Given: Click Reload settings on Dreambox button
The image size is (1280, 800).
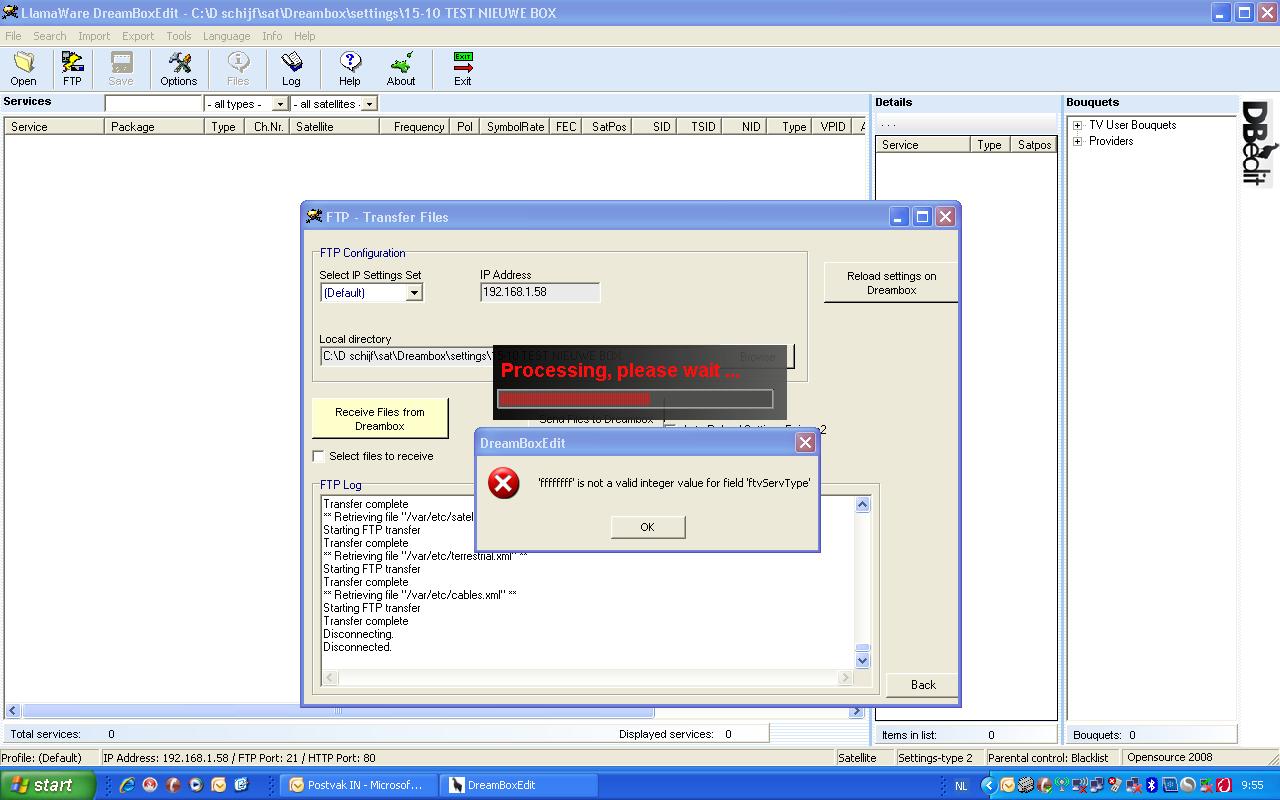Looking at the screenshot, I should pyautogui.click(x=891, y=283).
